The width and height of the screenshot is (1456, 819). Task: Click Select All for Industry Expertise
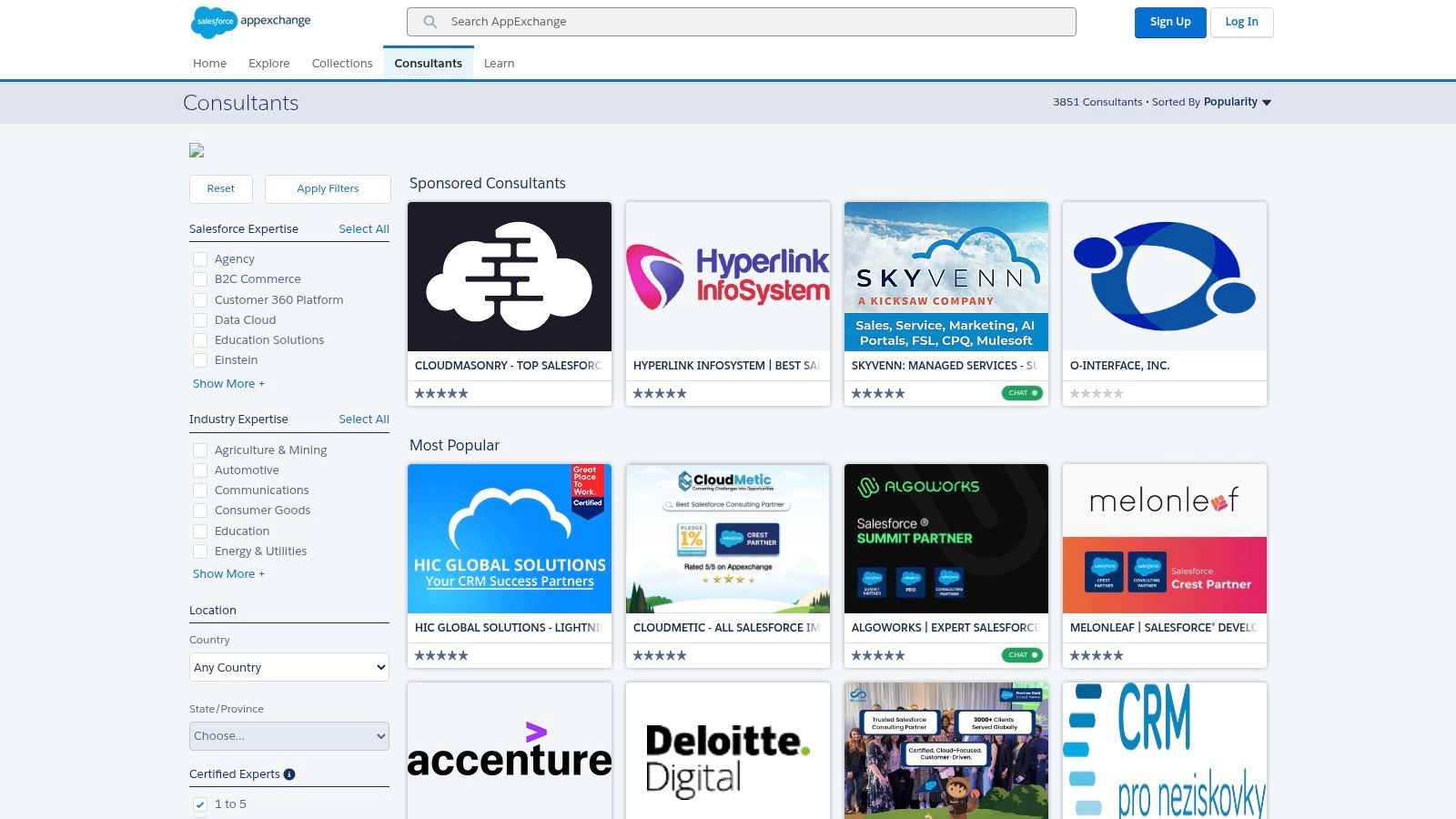coord(364,419)
